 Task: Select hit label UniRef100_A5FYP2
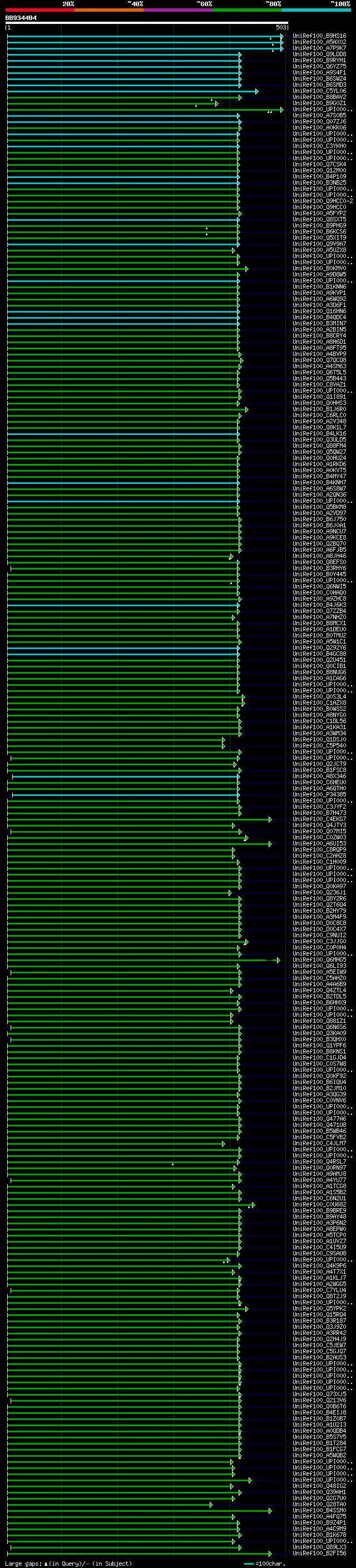(319, 214)
